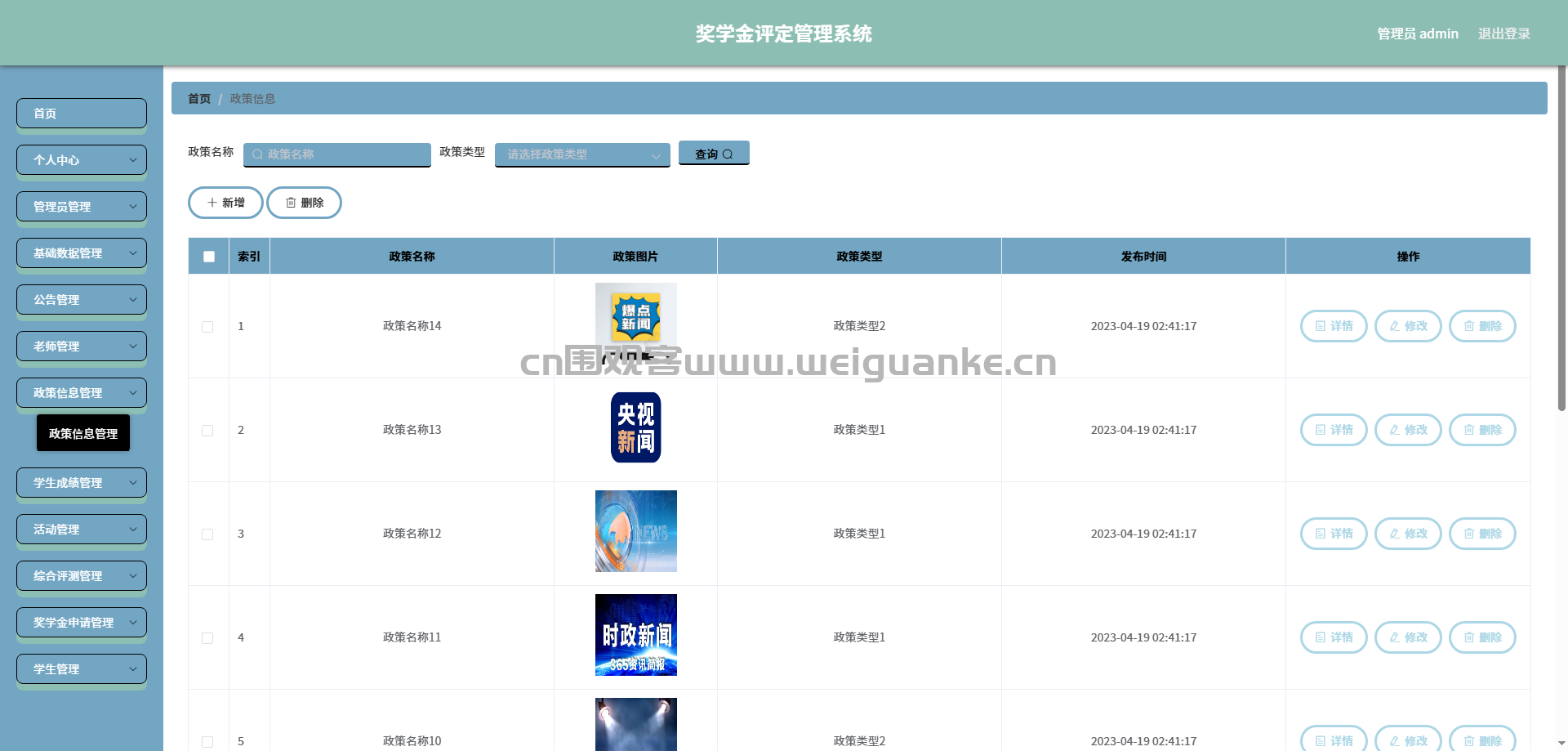The height and width of the screenshot is (751, 1568).
Task: Click 管理员 admin user label
Action: 1418,34
